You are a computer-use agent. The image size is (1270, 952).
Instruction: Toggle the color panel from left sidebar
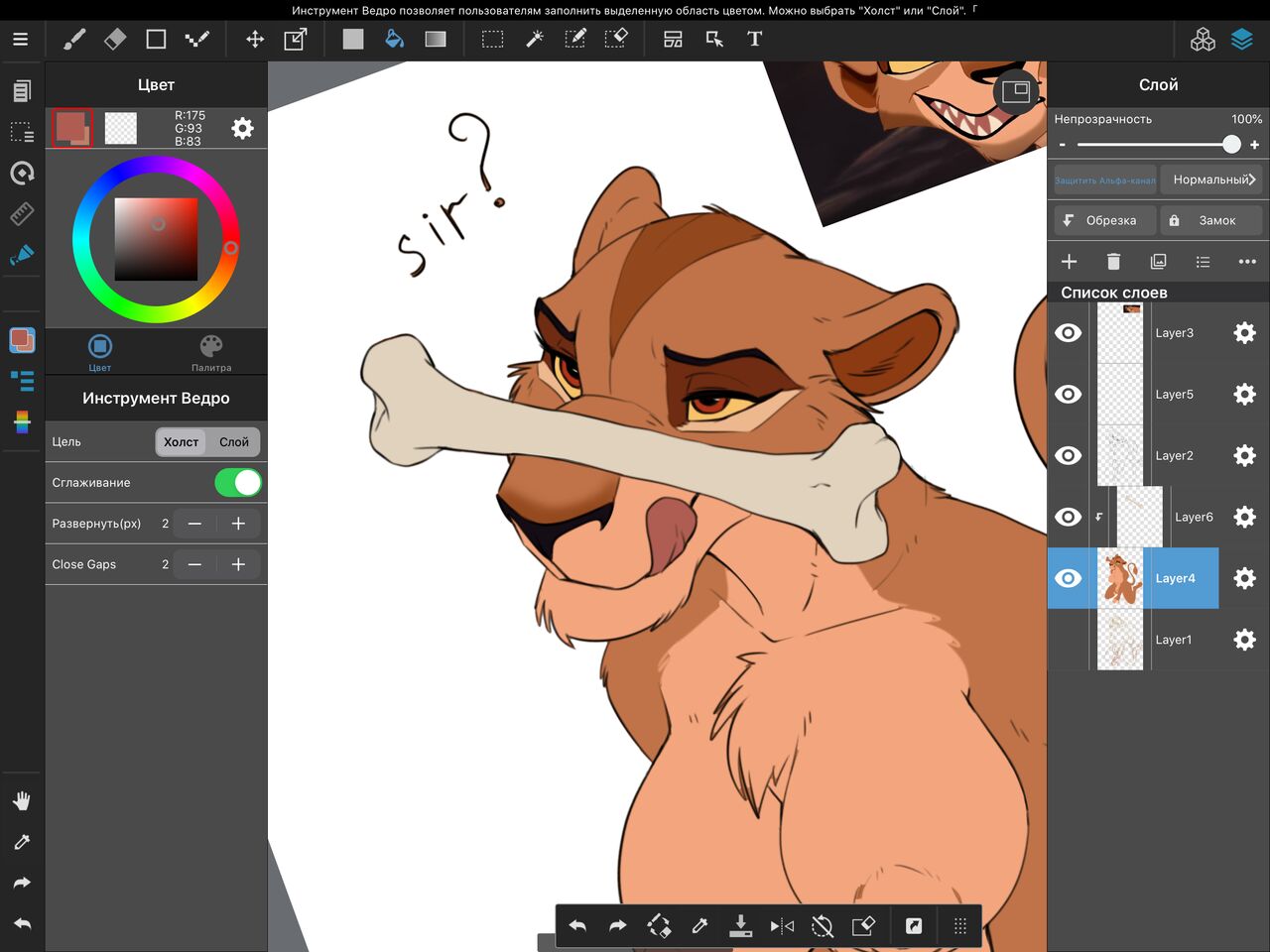(x=22, y=340)
